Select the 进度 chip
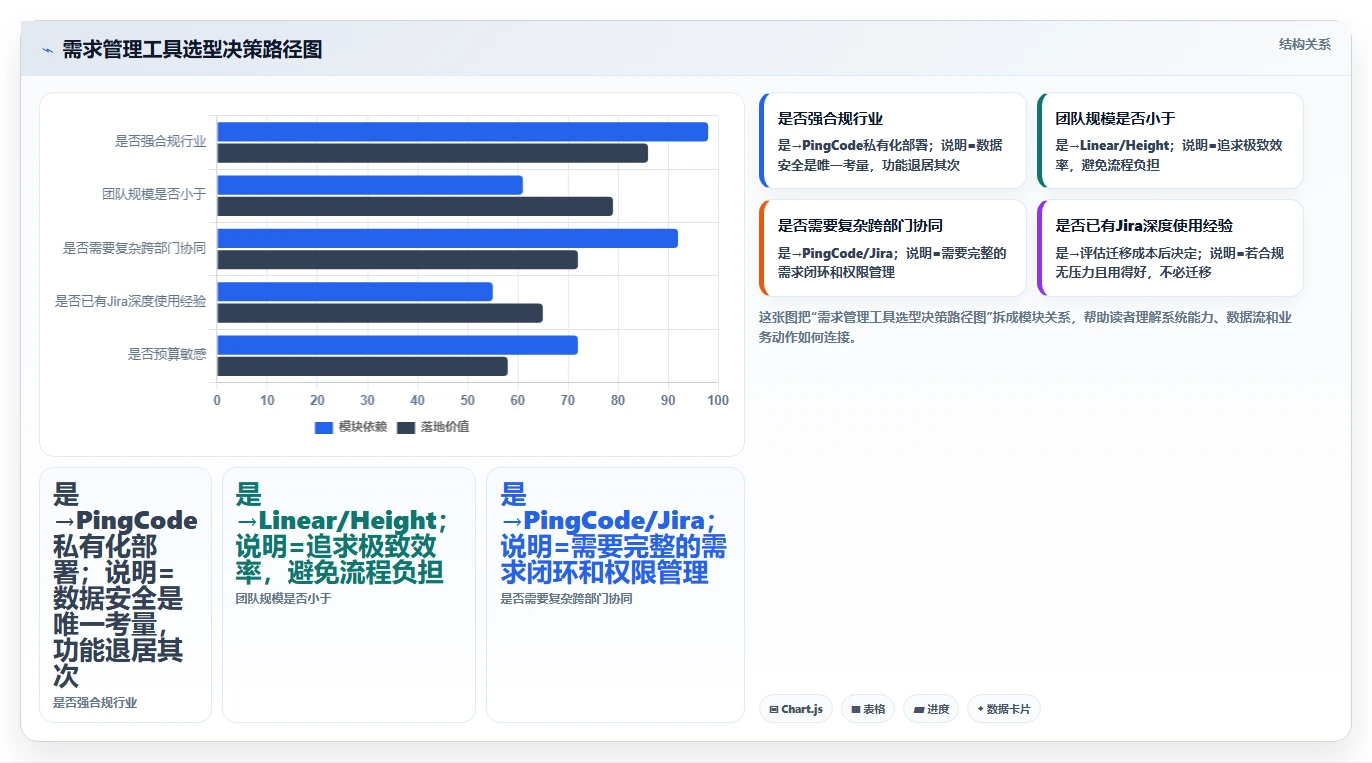Image resolution: width=1372 pixels, height=763 pixels. pos(931,709)
